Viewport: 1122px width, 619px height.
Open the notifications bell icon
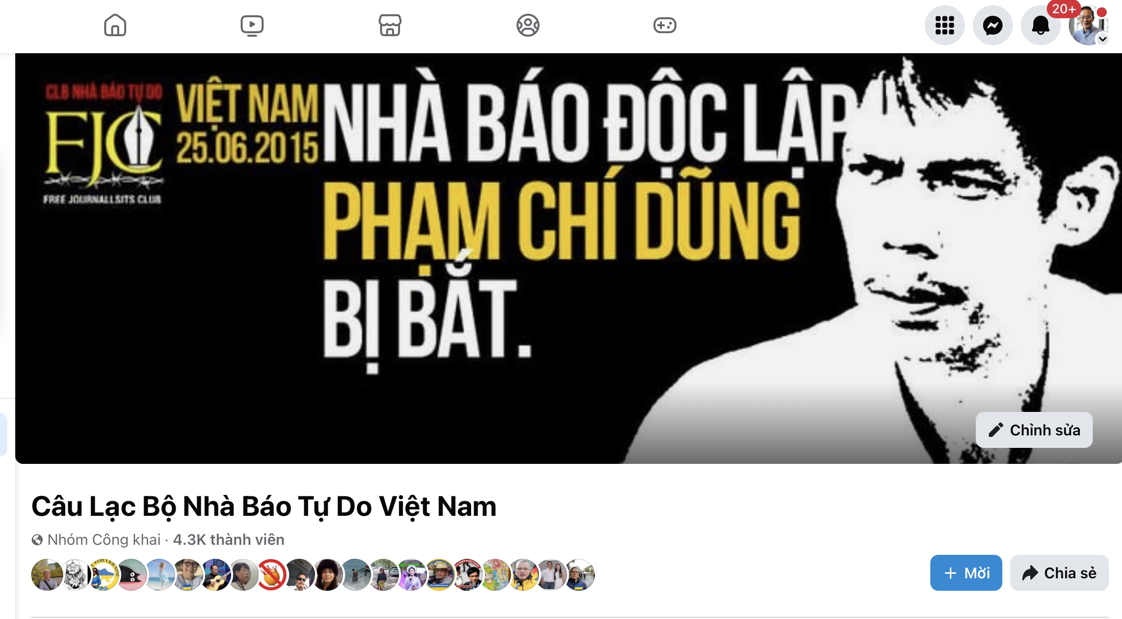1040,26
